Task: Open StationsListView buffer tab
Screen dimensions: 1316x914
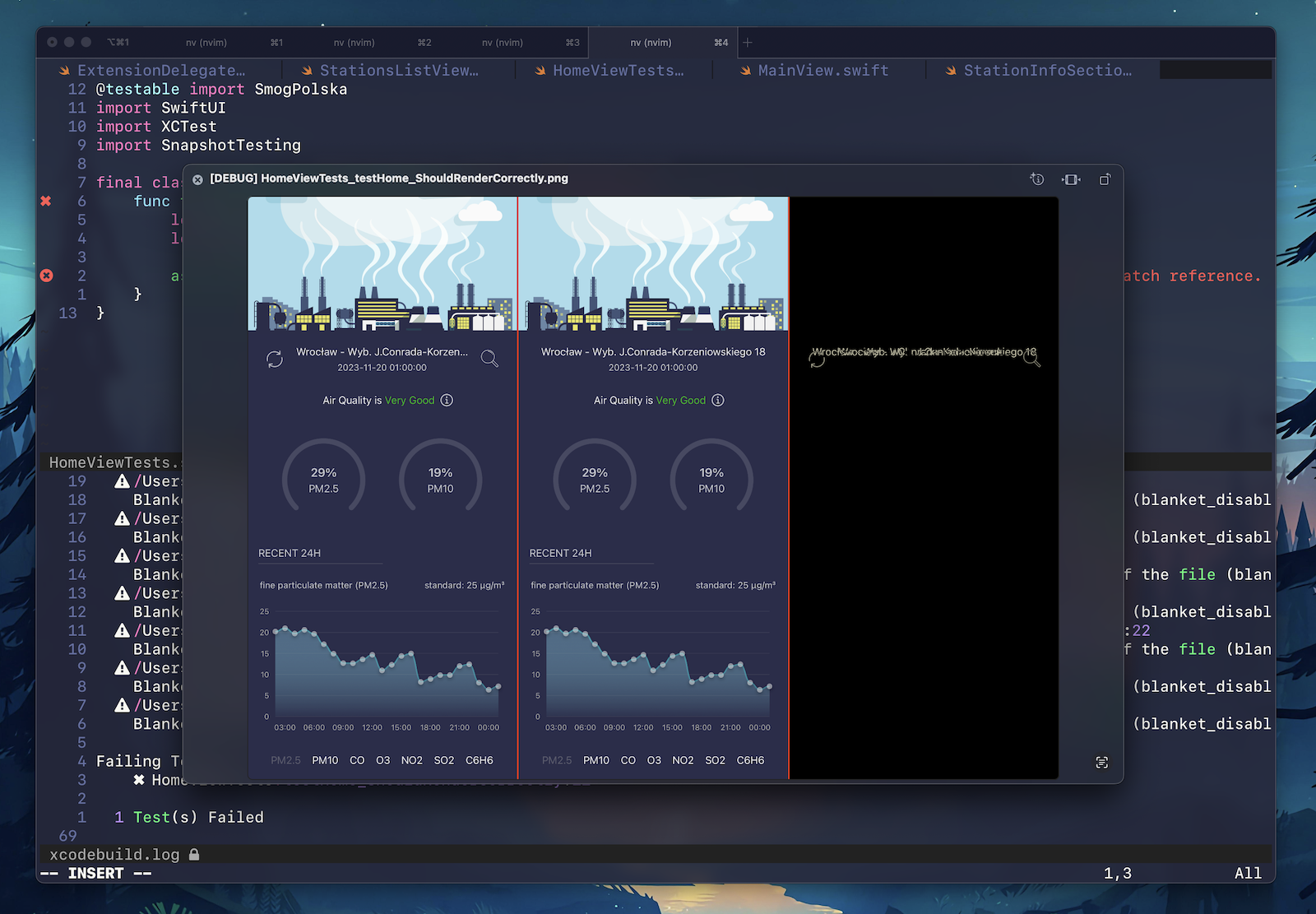Action: (x=391, y=71)
